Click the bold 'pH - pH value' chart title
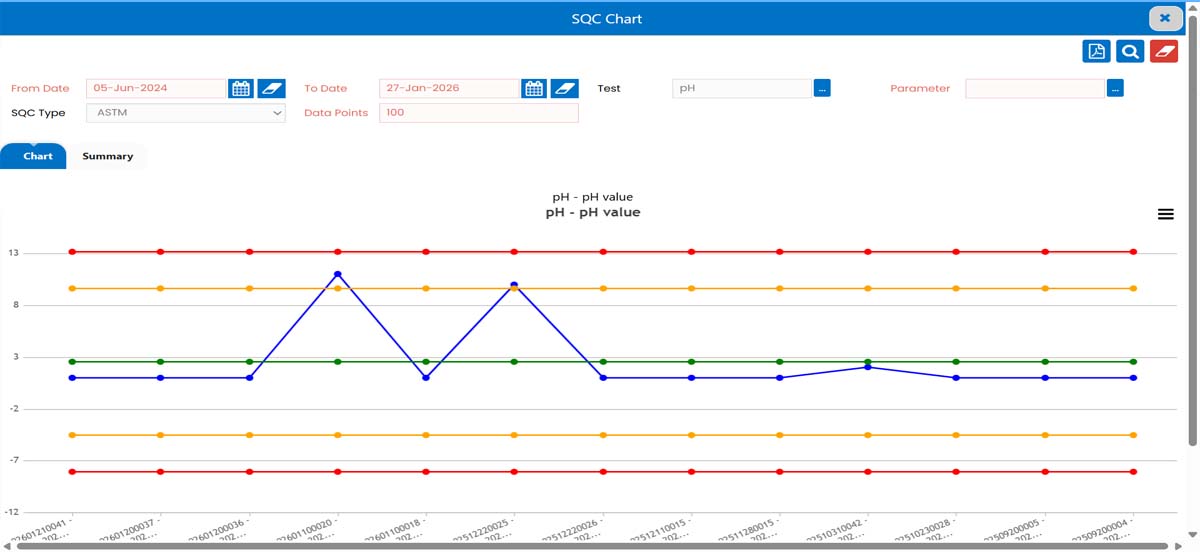Screen dimensions: 1200x552 [593, 212]
